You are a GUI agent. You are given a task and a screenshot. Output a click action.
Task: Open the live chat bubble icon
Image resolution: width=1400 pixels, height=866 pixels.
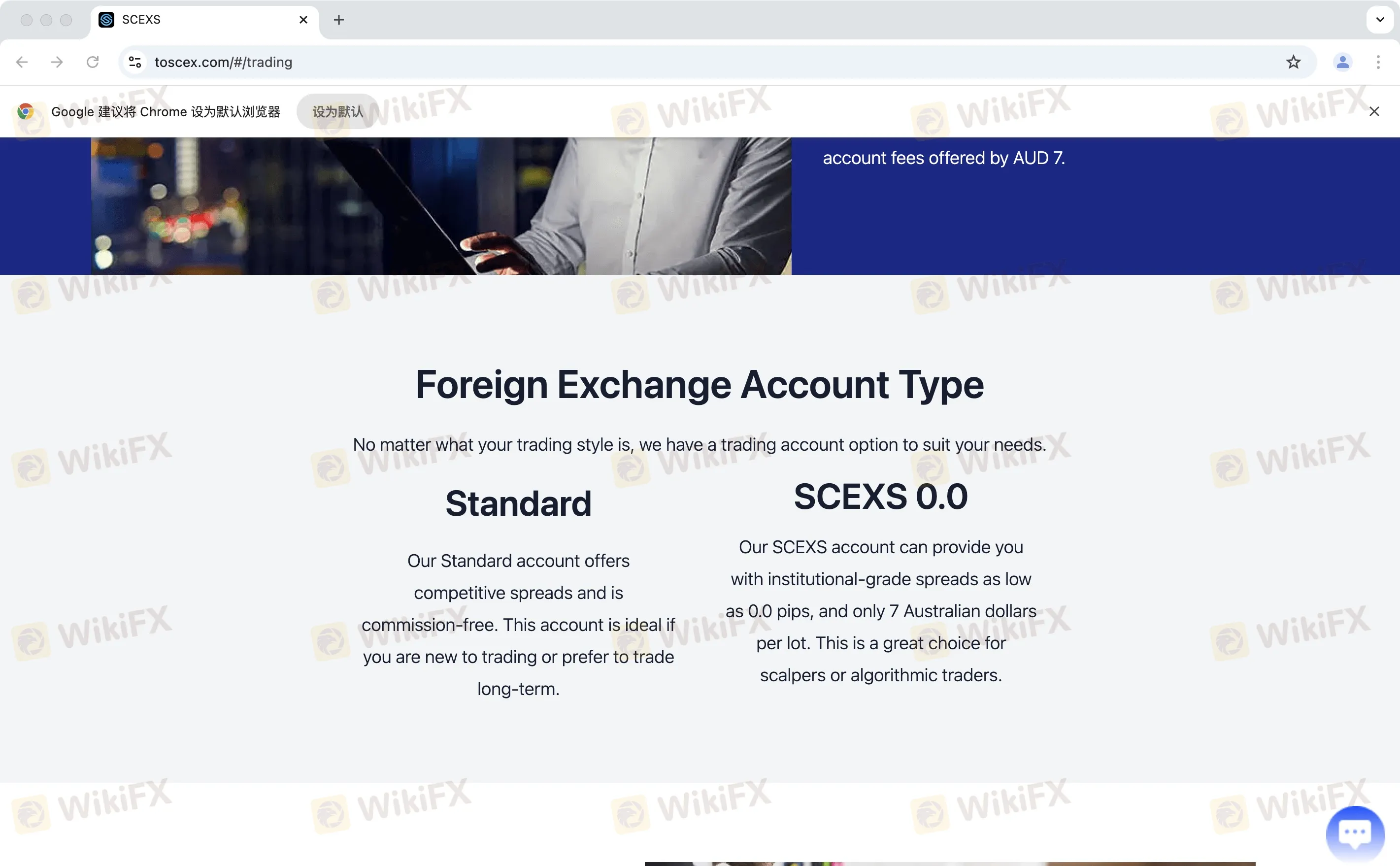(1355, 833)
